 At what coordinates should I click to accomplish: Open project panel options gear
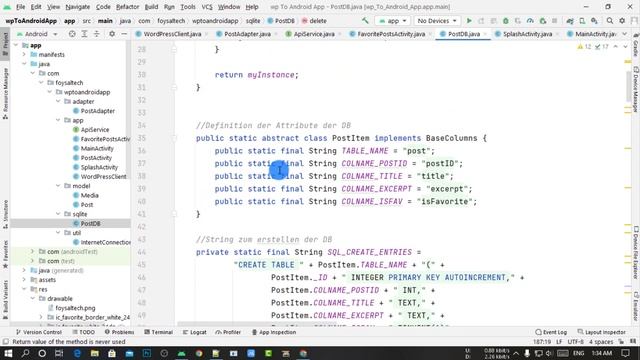coord(112,34)
